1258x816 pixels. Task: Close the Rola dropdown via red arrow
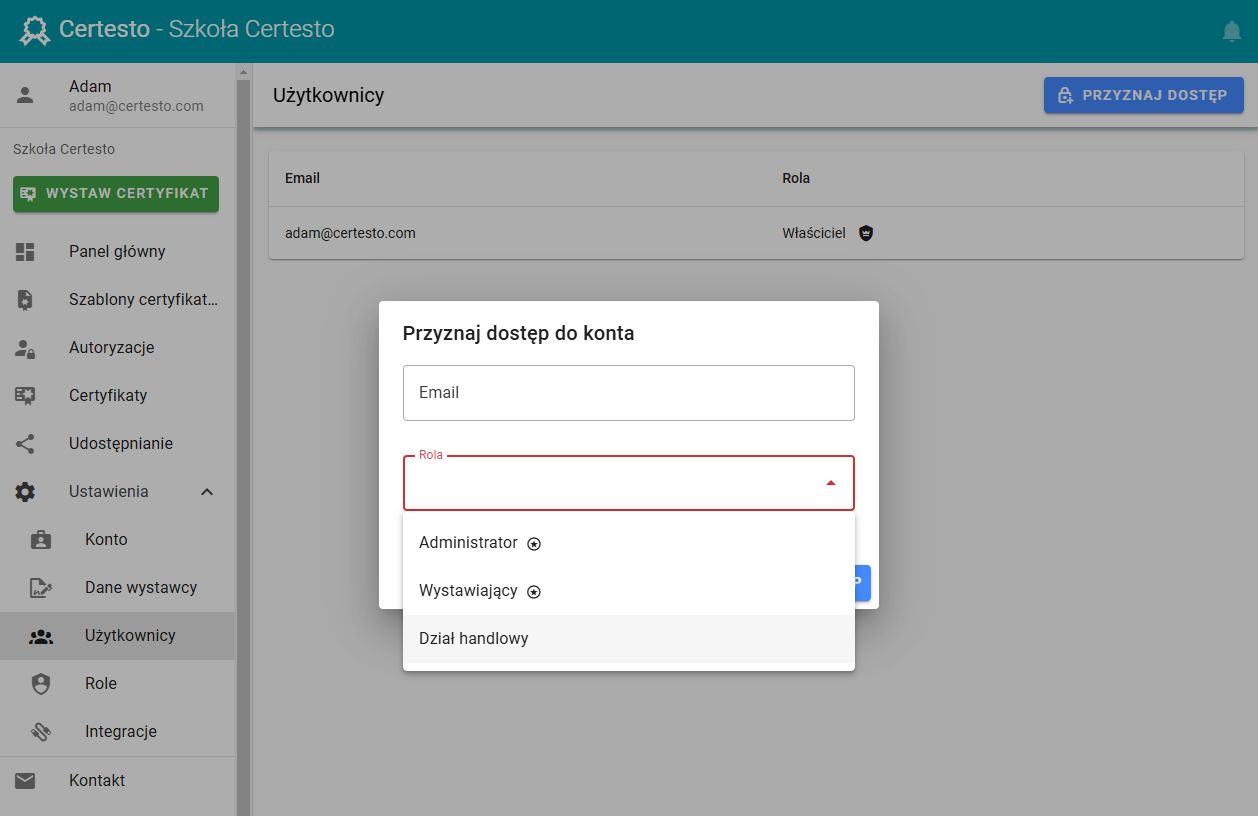click(x=830, y=483)
